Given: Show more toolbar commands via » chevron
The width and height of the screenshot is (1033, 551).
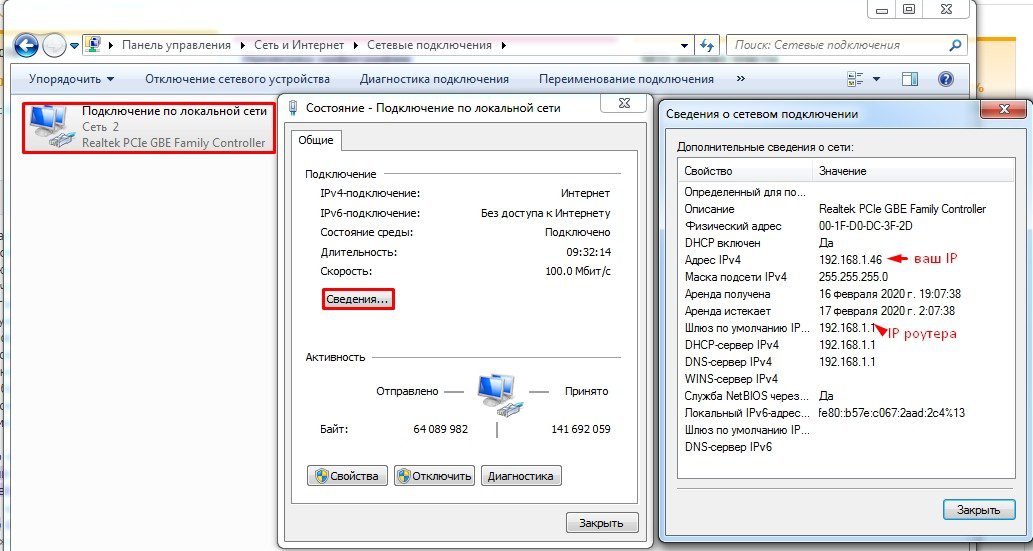Looking at the screenshot, I should pyautogui.click(x=740, y=78).
